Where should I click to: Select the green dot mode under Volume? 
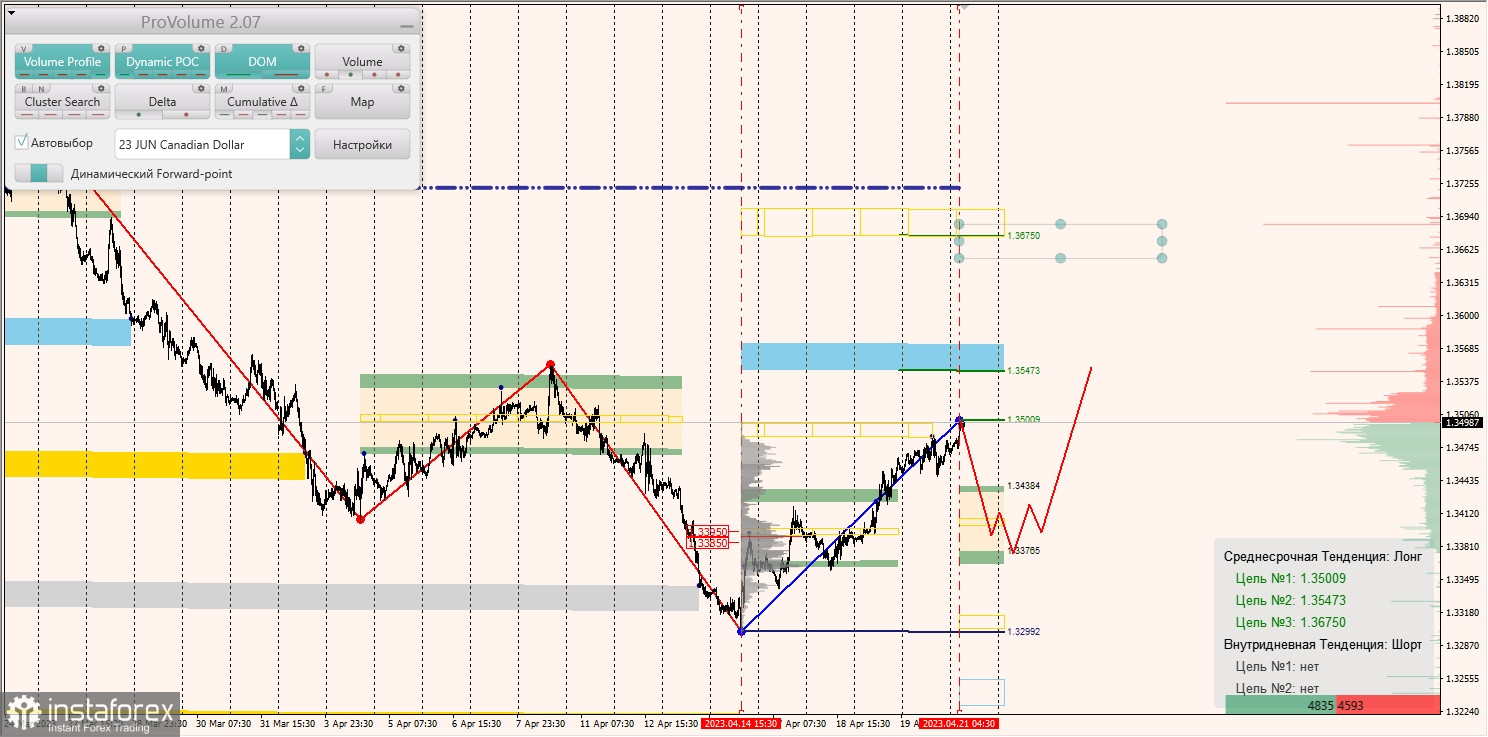350,75
